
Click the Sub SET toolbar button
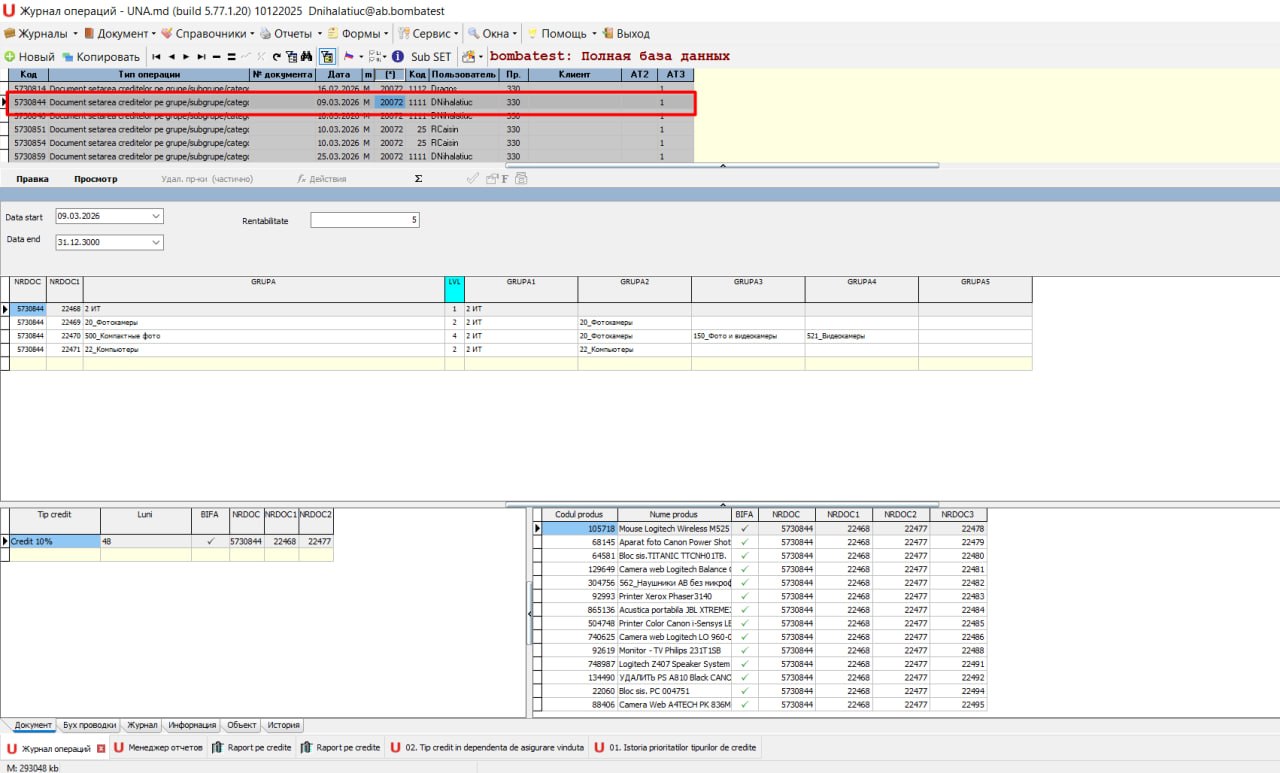click(x=431, y=57)
